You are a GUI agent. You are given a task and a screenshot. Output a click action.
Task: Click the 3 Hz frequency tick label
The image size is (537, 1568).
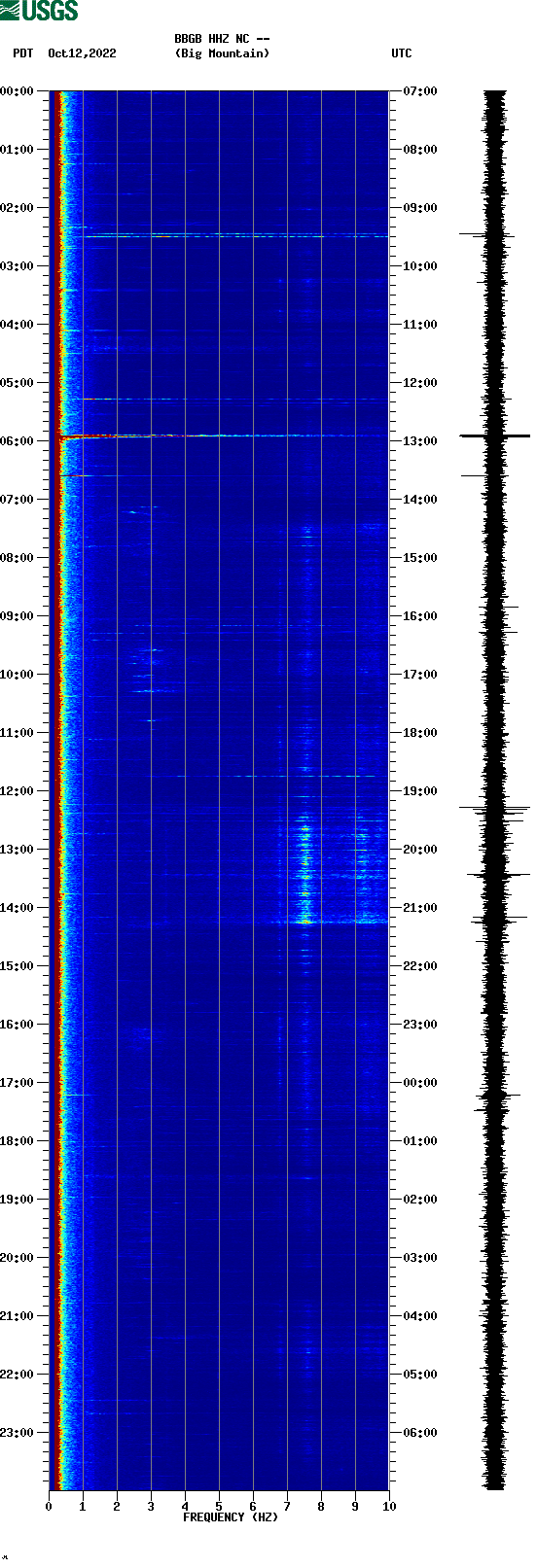(151, 1507)
